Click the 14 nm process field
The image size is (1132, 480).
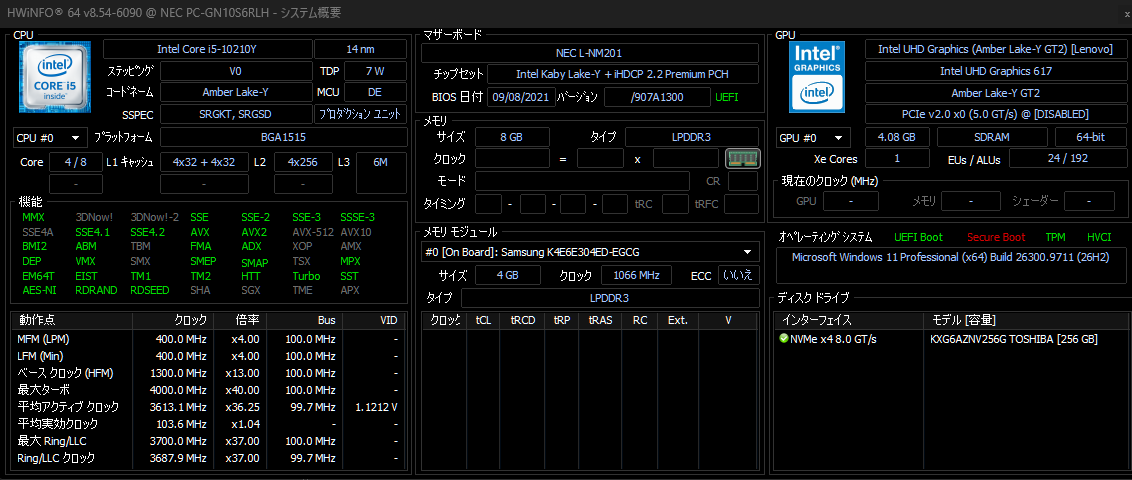coord(360,49)
